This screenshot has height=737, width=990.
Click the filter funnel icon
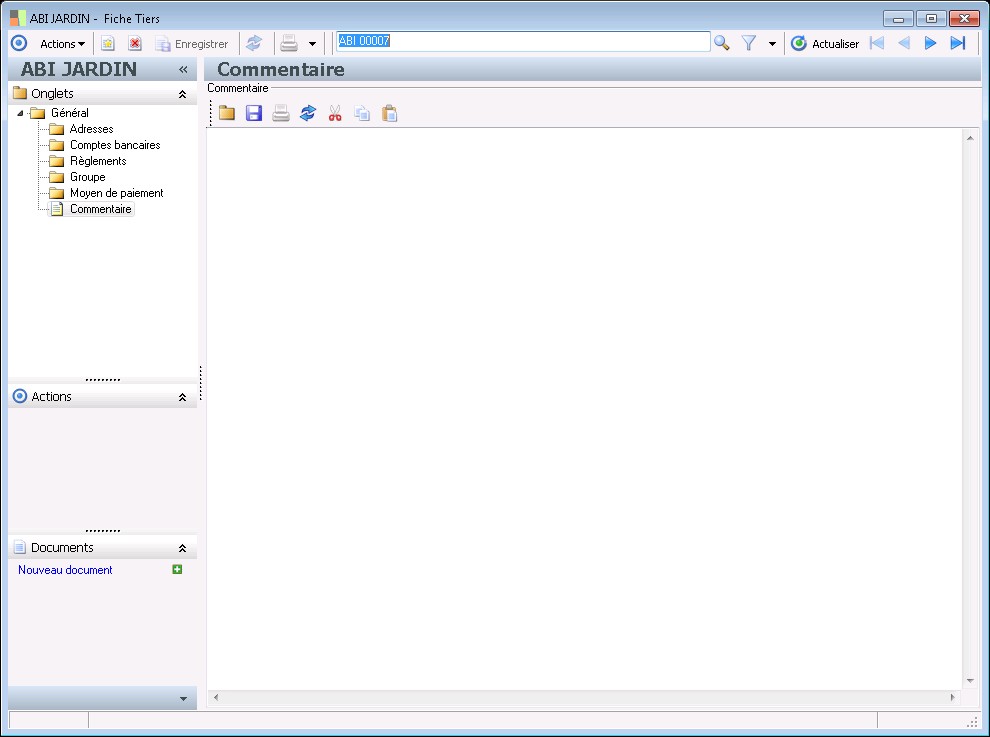pyautogui.click(x=749, y=43)
